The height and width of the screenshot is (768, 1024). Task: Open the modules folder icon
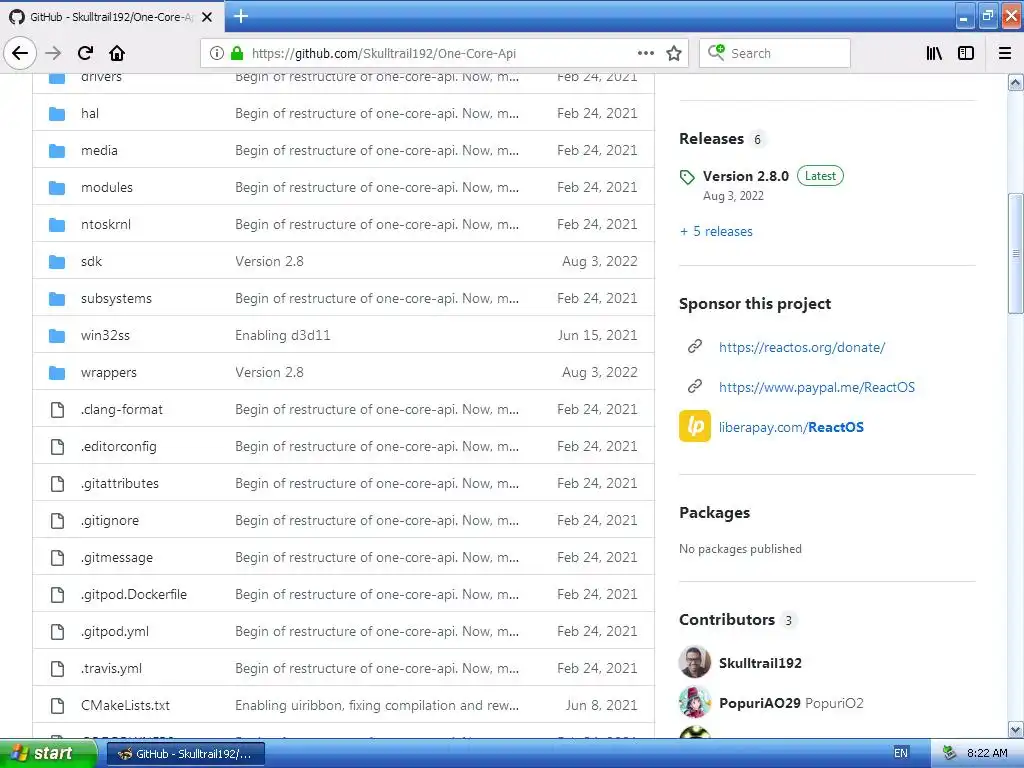[57, 188]
